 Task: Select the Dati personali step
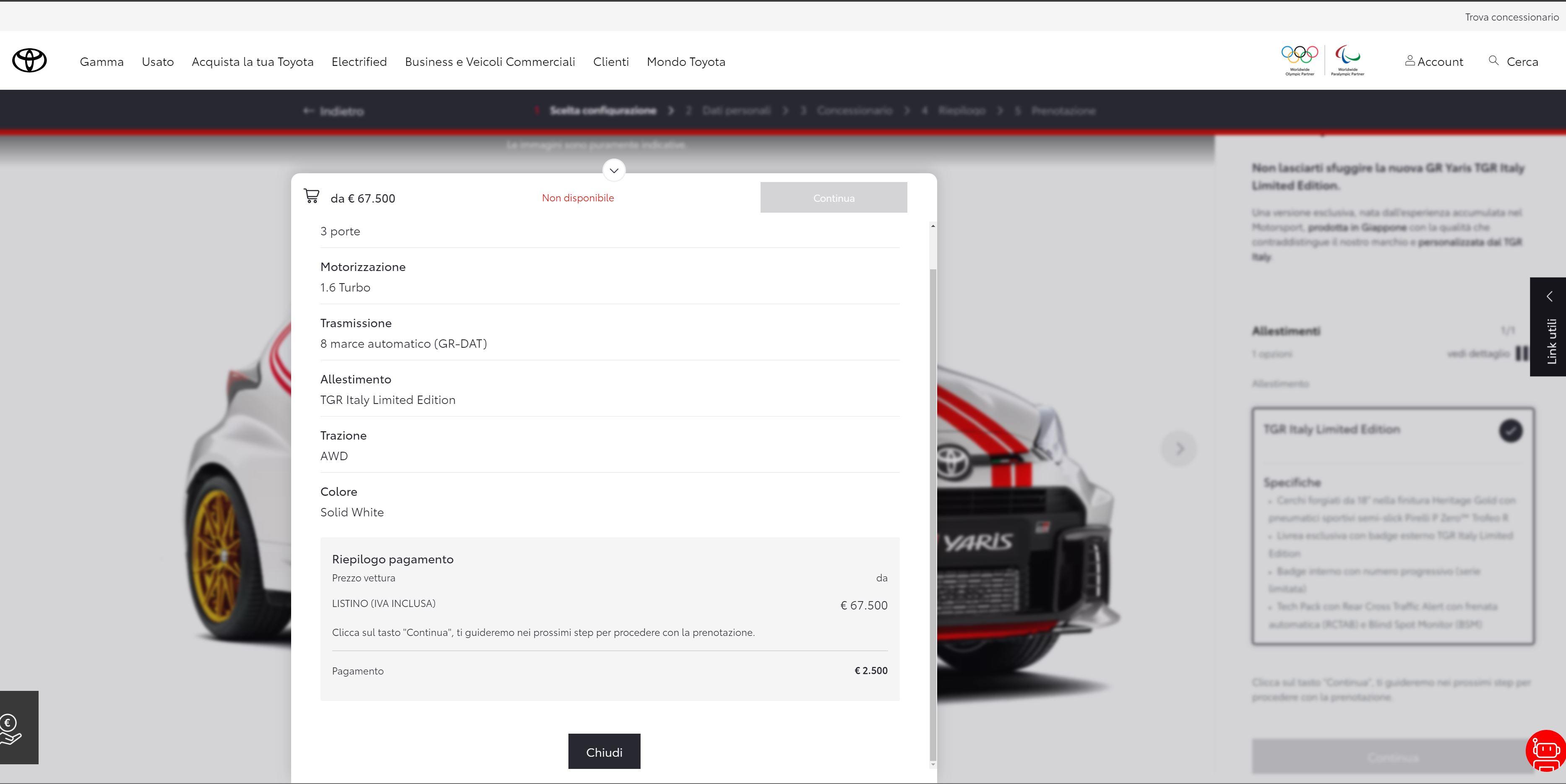click(735, 111)
